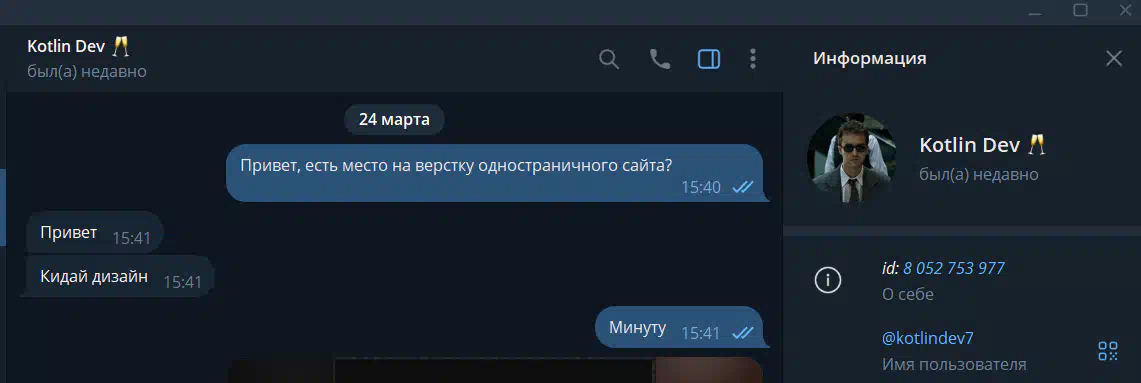Start a voice call with Kotlin Dev
The width and height of the screenshot is (1141, 383).
(x=659, y=59)
